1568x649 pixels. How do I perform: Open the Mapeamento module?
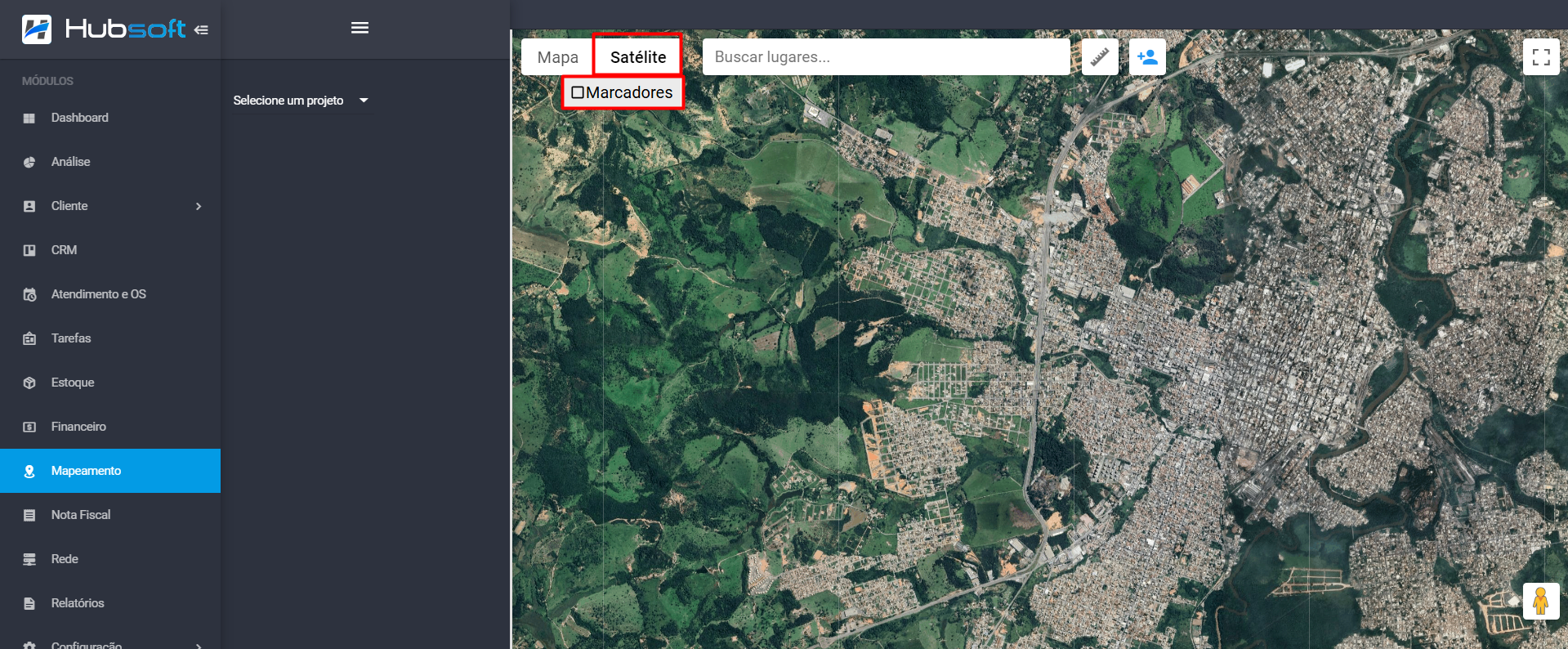click(110, 471)
